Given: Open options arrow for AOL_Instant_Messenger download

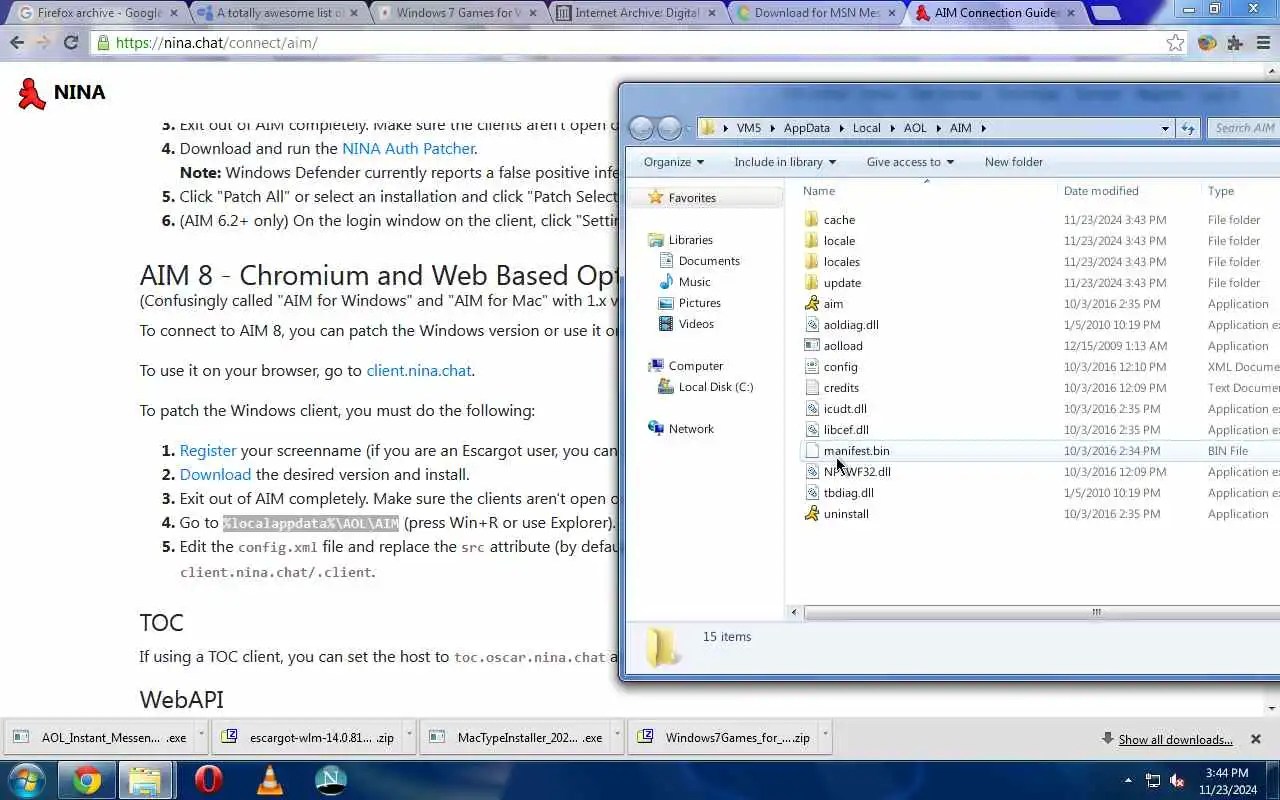Looking at the screenshot, I should (201, 737).
